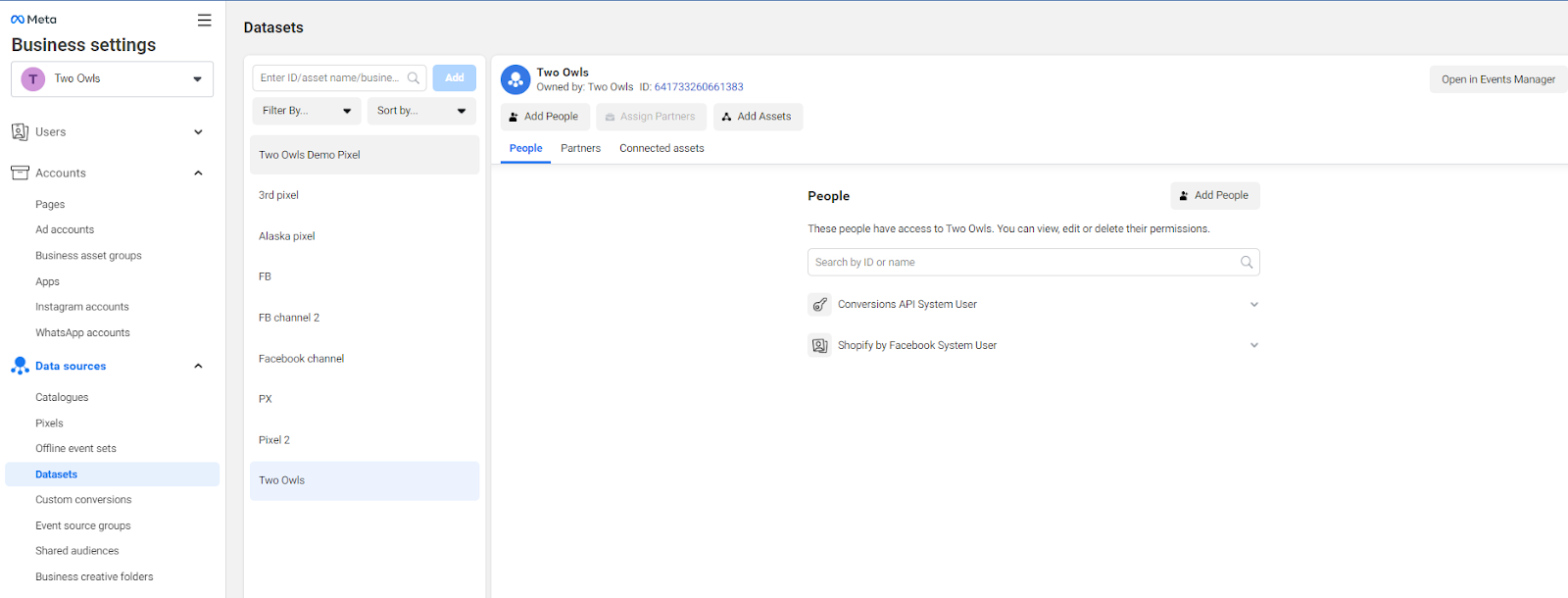The height and width of the screenshot is (598, 1568).
Task: Click the Shopify by Facebook System User icon
Action: tap(820, 346)
